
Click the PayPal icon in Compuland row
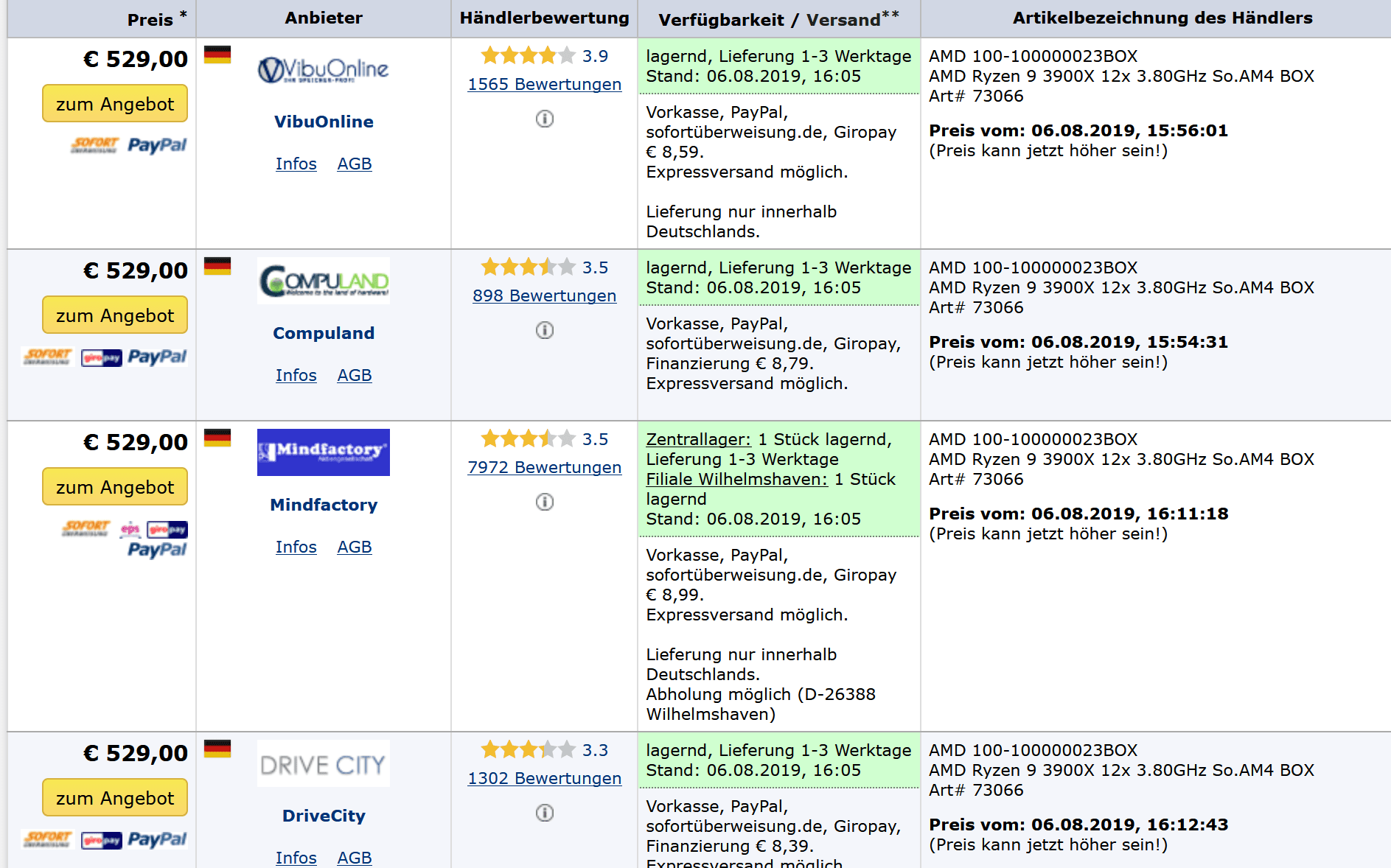pos(157,357)
